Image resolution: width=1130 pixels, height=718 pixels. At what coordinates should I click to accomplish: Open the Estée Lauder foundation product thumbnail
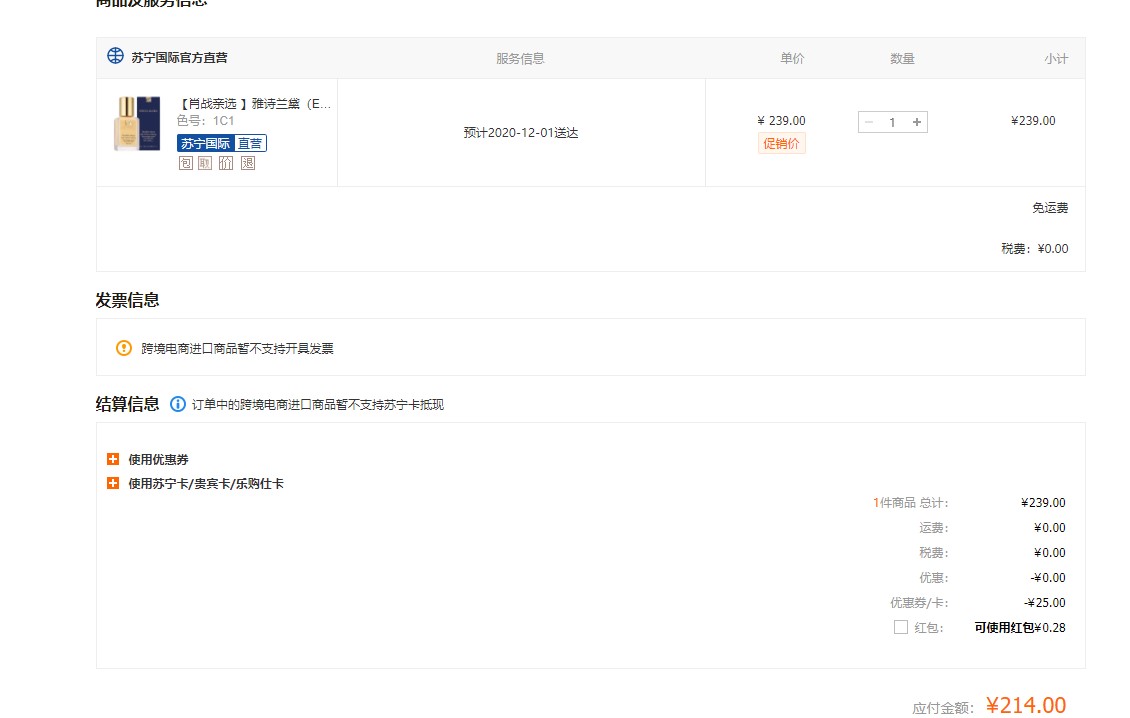point(137,123)
